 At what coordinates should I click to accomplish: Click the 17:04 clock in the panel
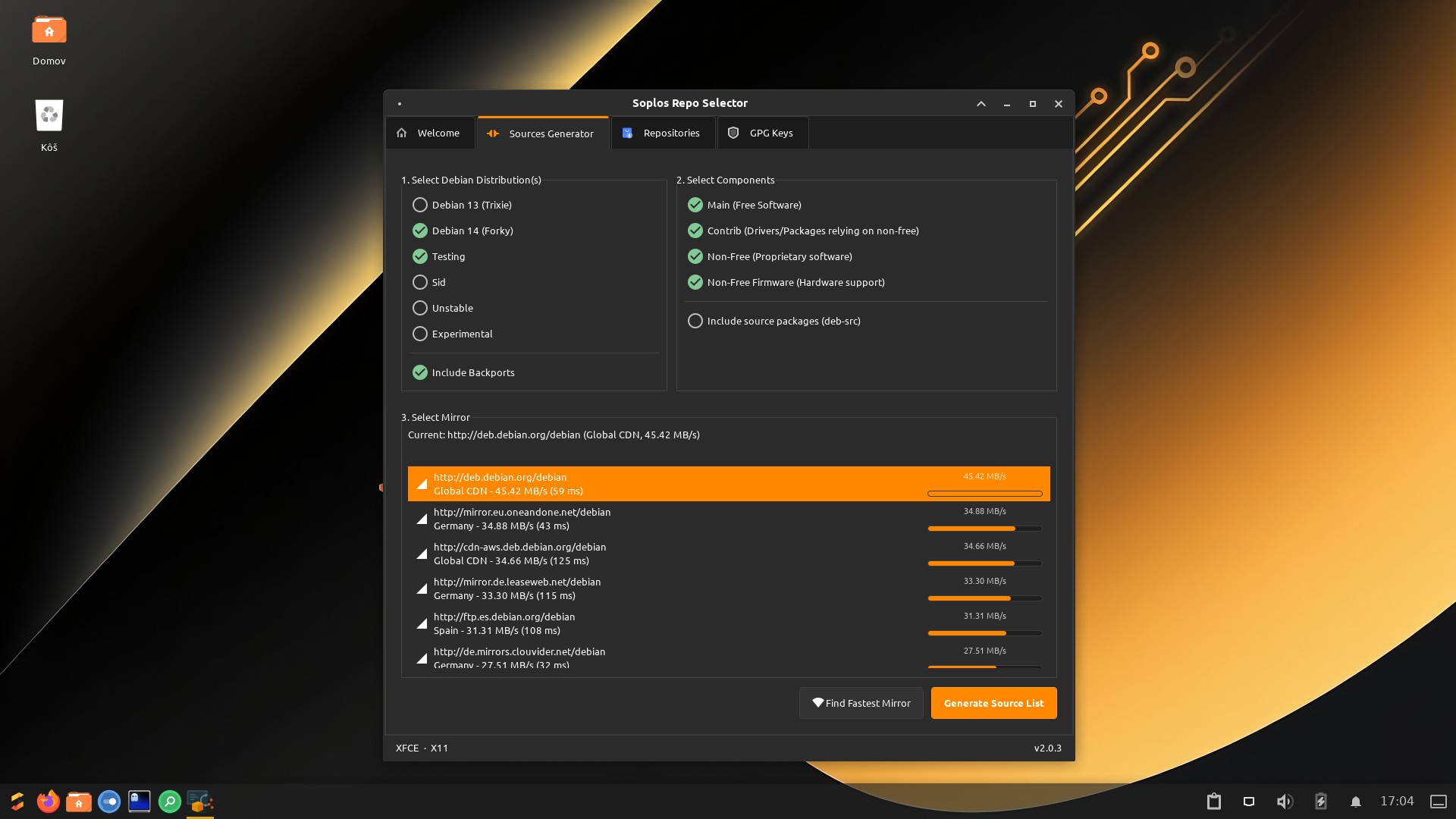[x=1397, y=802]
